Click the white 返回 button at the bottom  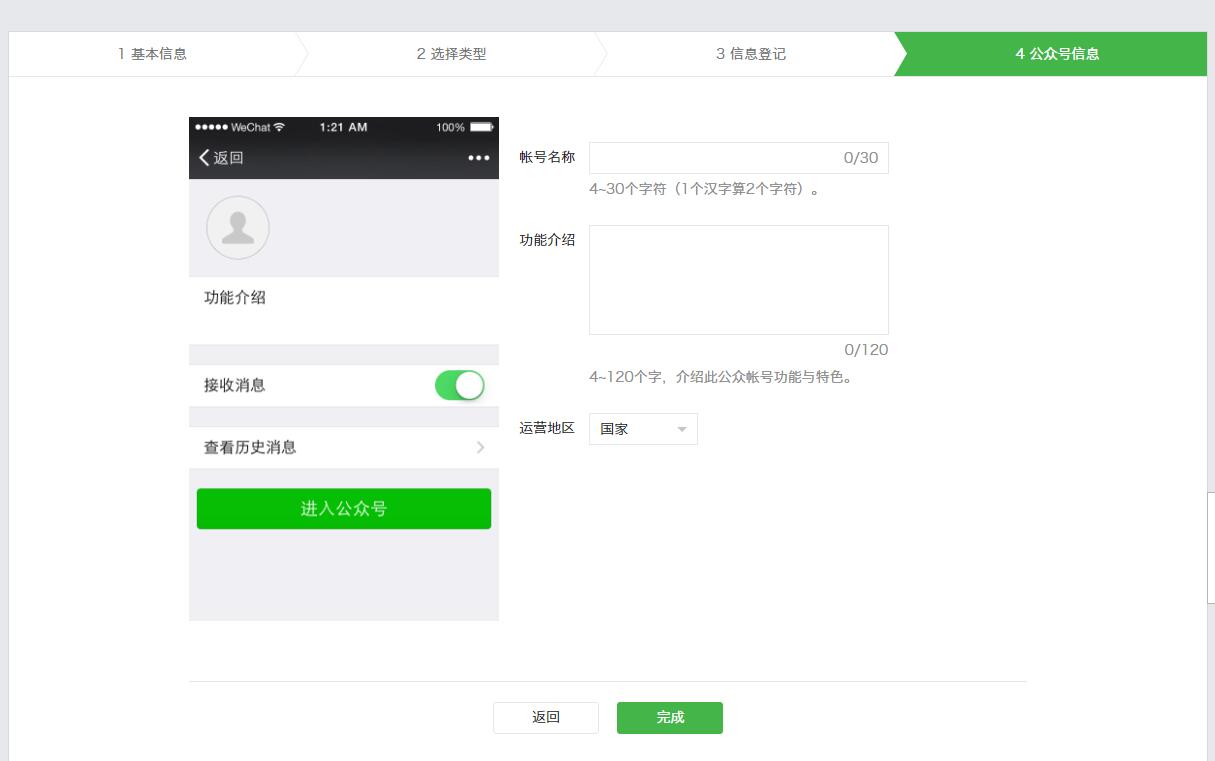[x=545, y=718]
